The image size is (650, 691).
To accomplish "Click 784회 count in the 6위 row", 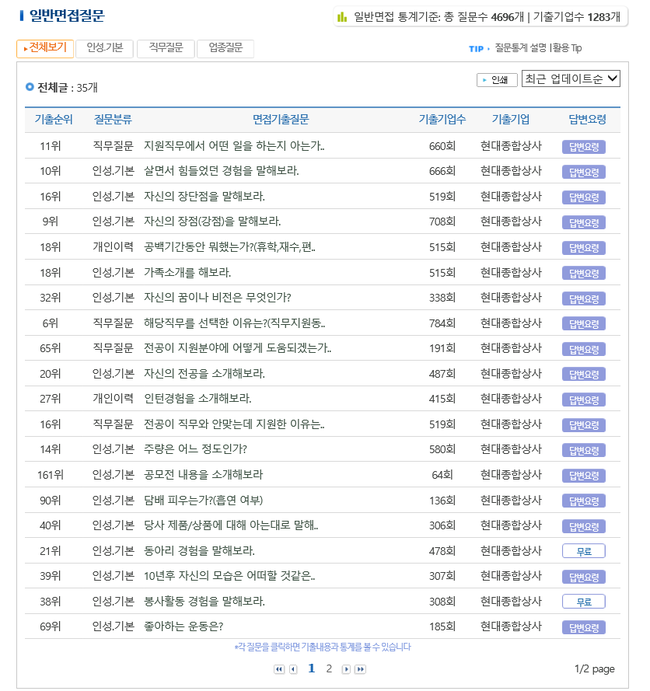I will [x=442, y=323].
